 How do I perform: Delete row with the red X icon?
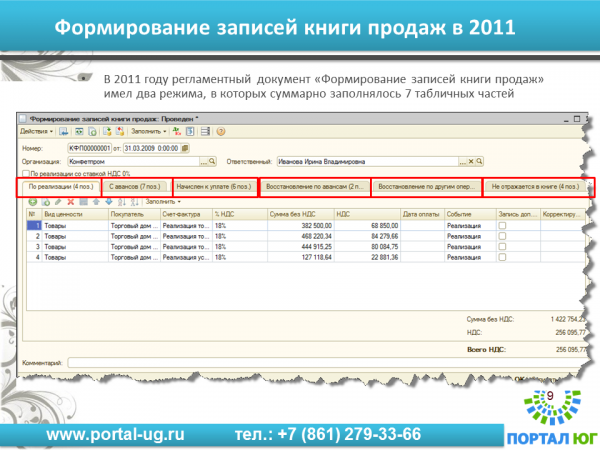point(71,202)
